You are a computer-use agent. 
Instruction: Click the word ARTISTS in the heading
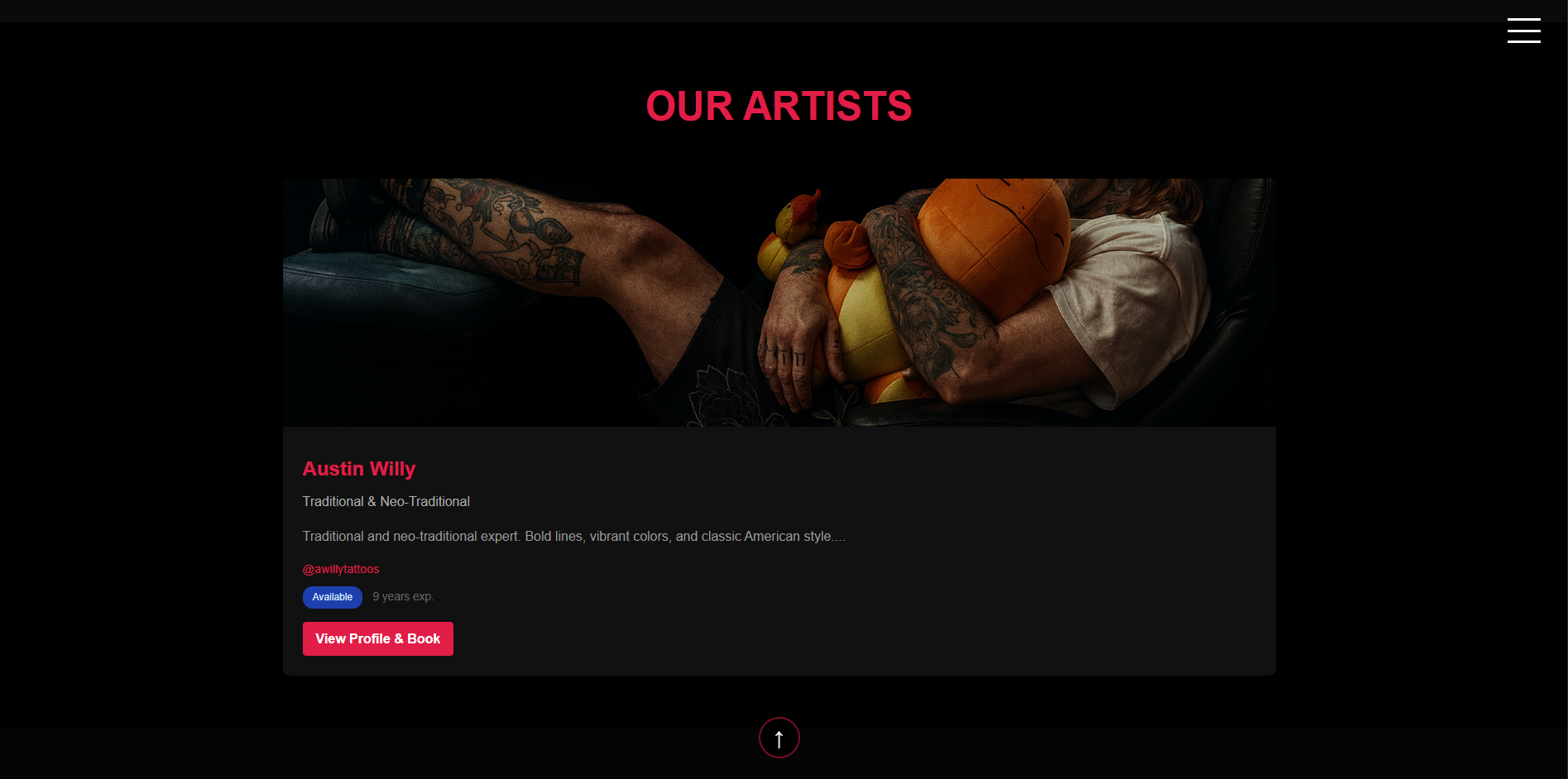pyautogui.click(x=827, y=106)
